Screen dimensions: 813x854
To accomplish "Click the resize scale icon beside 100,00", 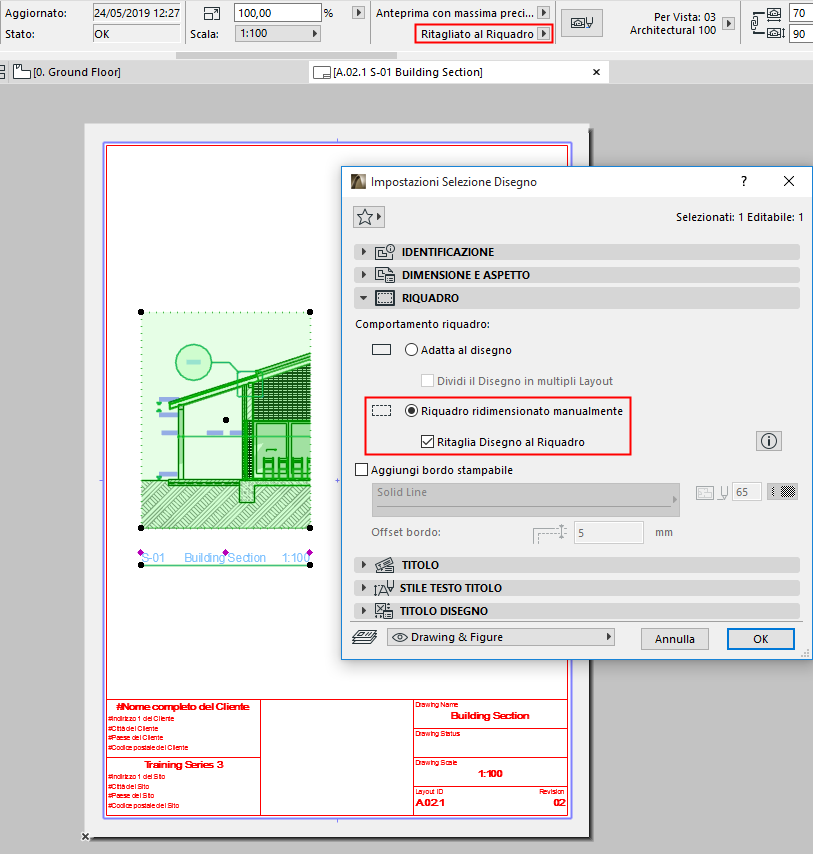I will [x=212, y=13].
